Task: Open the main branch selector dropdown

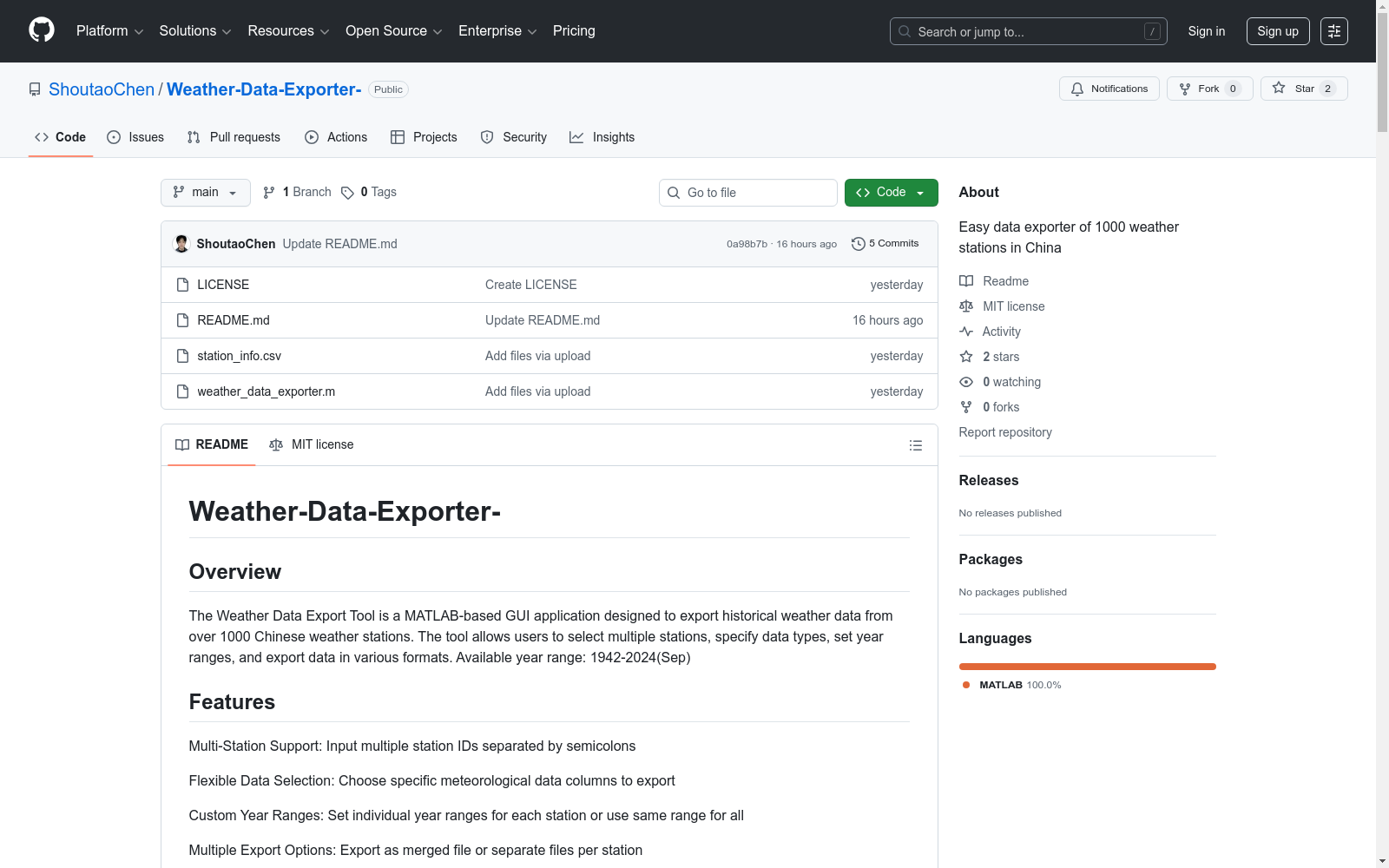Action: click(206, 193)
